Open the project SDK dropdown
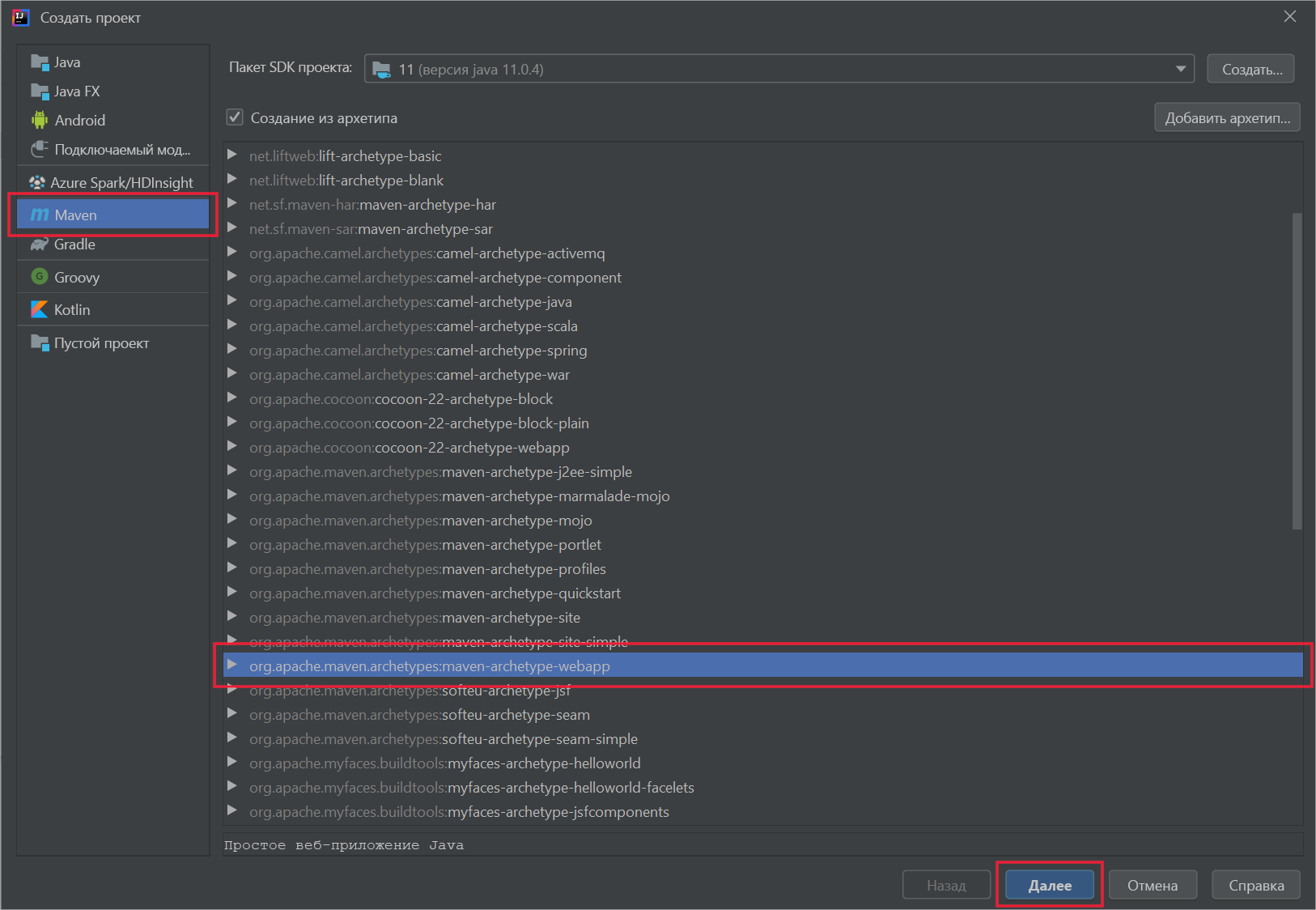The height and width of the screenshot is (910, 1316). pyautogui.click(x=1181, y=69)
